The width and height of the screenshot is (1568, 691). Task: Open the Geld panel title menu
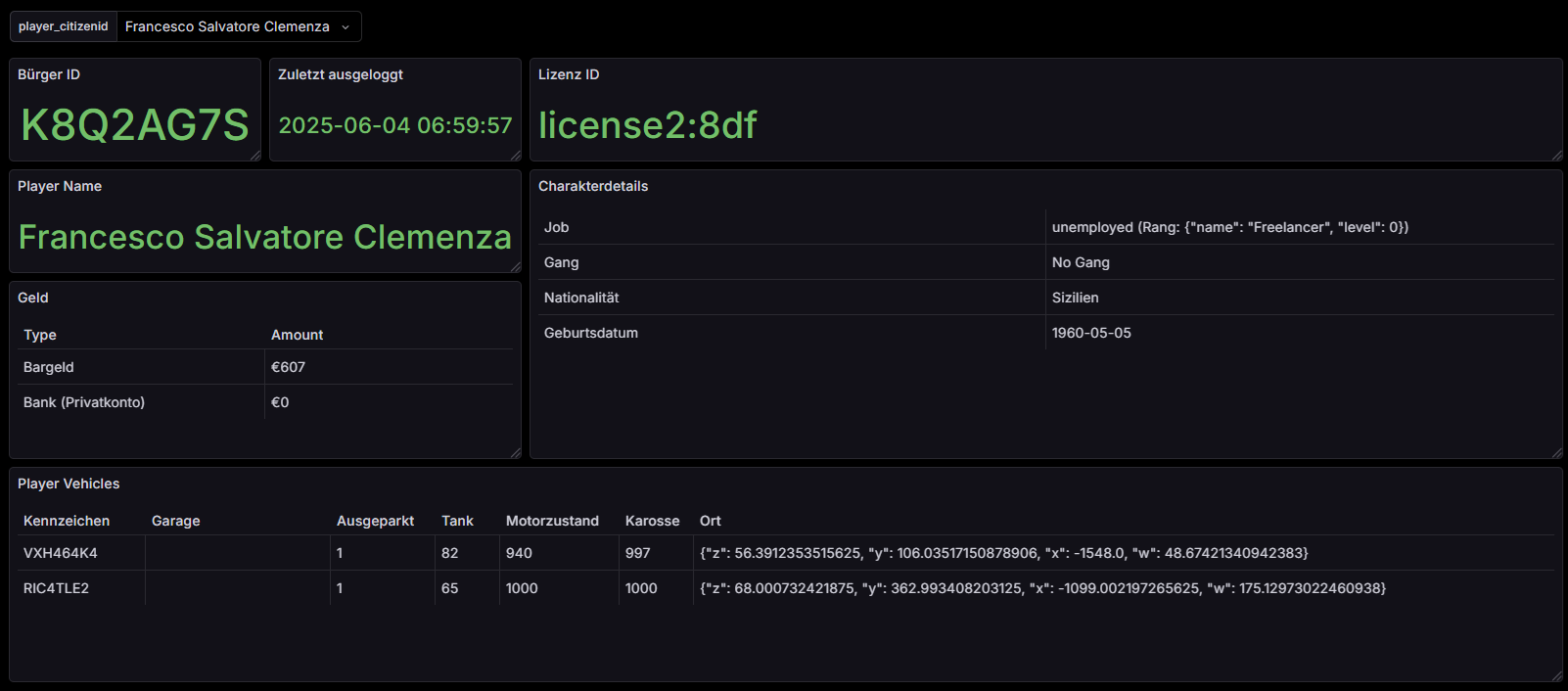pyautogui.click(x=33, y=298)
